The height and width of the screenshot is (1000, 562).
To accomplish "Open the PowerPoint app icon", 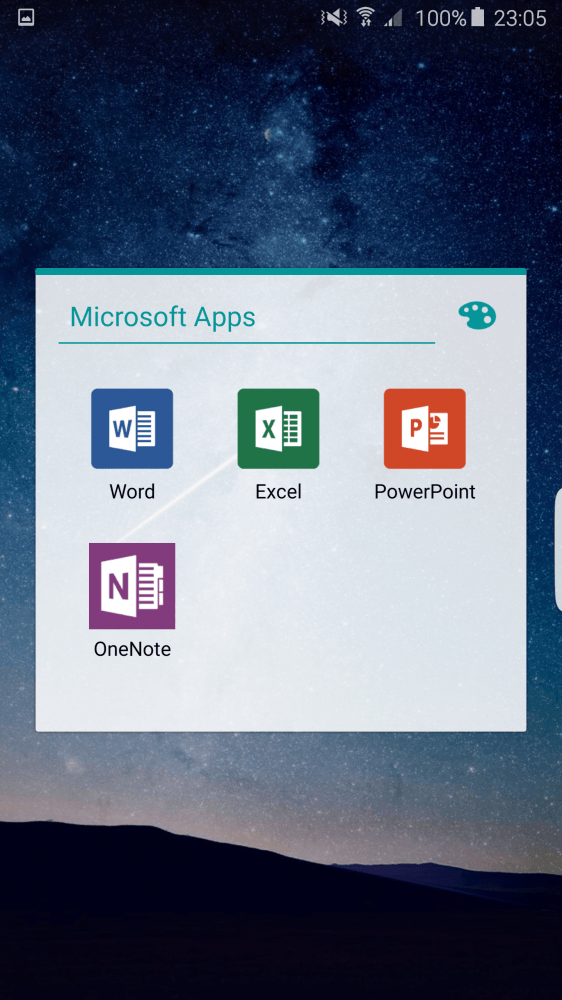I will pyautogui.click(x=425, y=429).
